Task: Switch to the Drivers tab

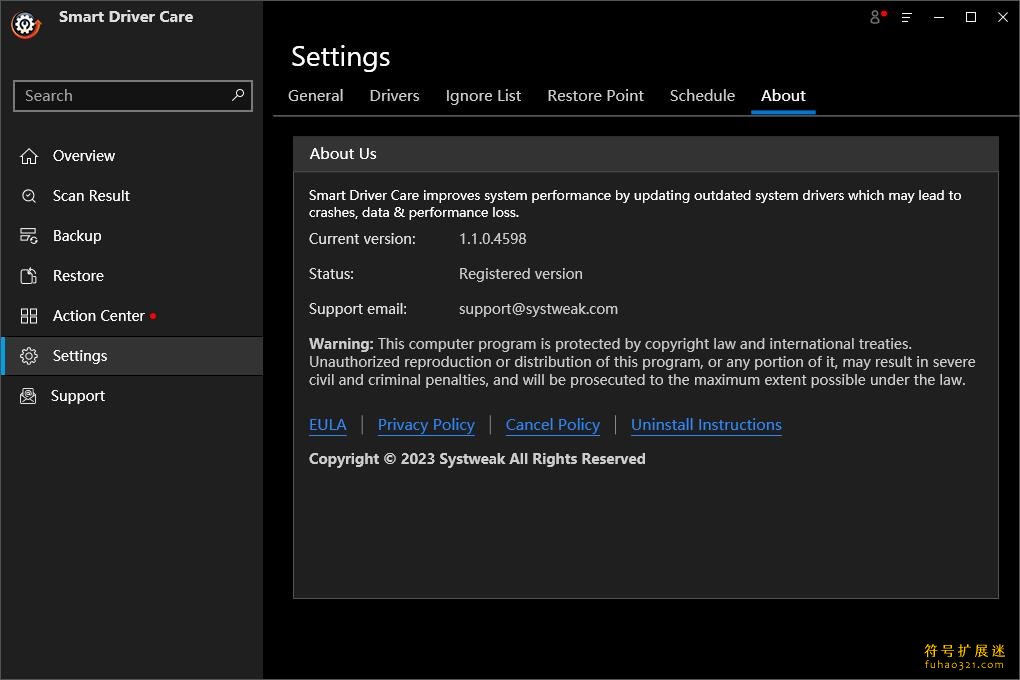Action: [x=394, y=96]
